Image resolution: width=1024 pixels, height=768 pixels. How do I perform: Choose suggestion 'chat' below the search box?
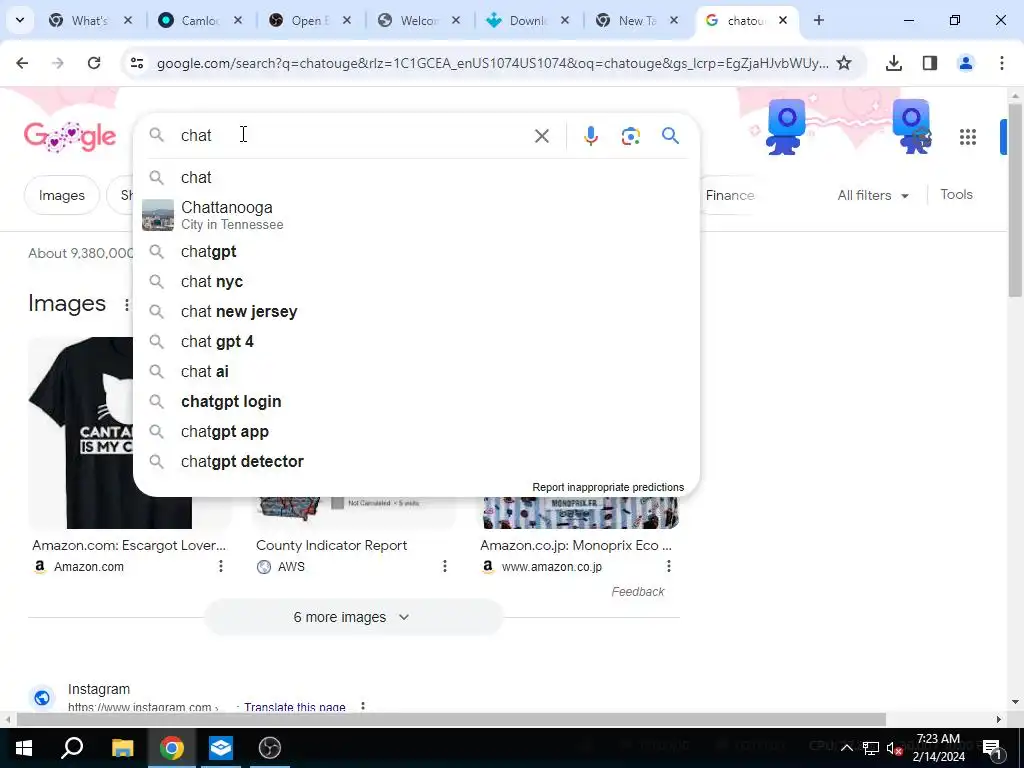point(416,178)
